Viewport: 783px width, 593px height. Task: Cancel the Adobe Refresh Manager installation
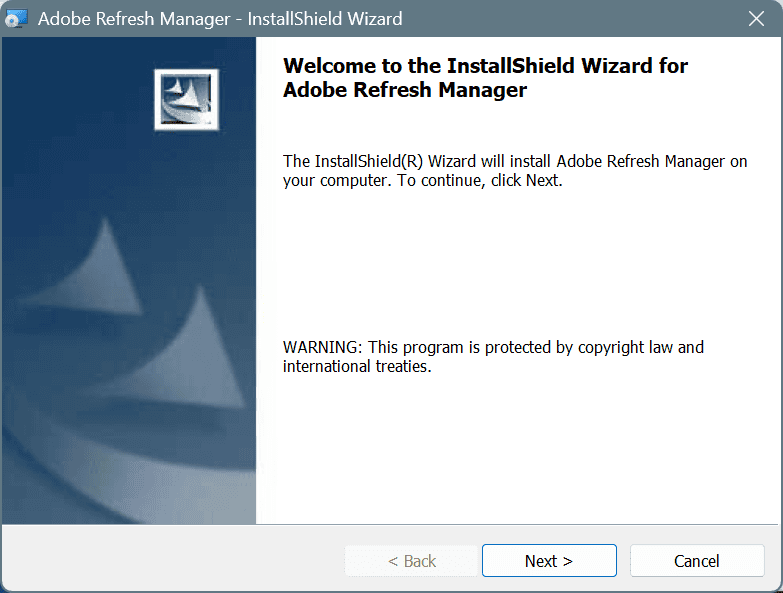click(x=697, y=561)
